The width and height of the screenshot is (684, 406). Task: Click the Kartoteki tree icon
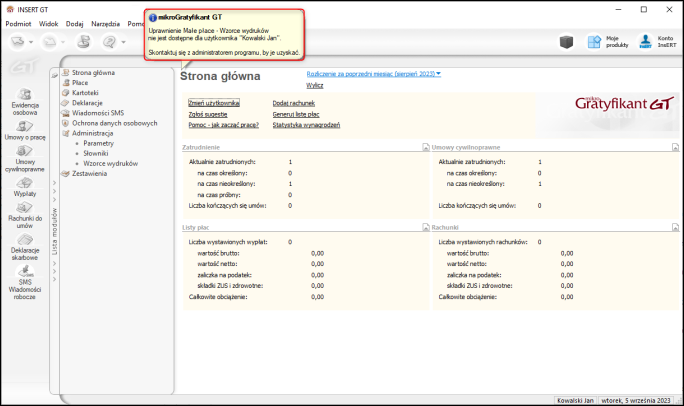pos(66,92)
